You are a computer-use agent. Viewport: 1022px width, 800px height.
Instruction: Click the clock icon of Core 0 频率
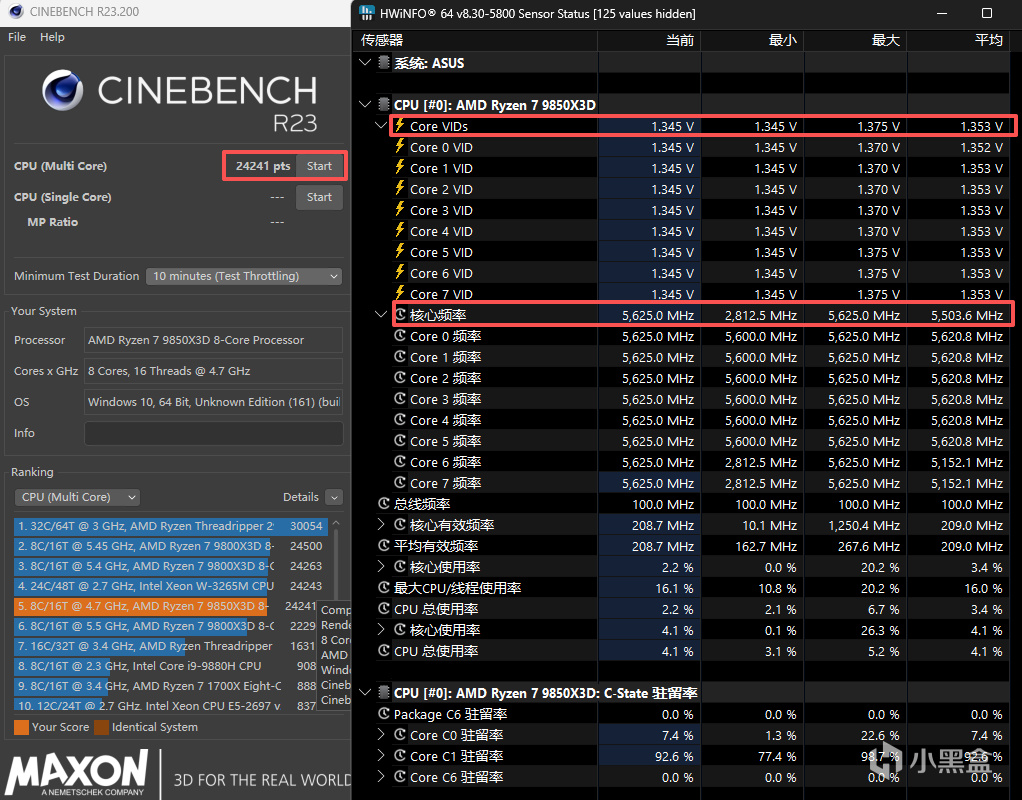[x=401, y=336]
